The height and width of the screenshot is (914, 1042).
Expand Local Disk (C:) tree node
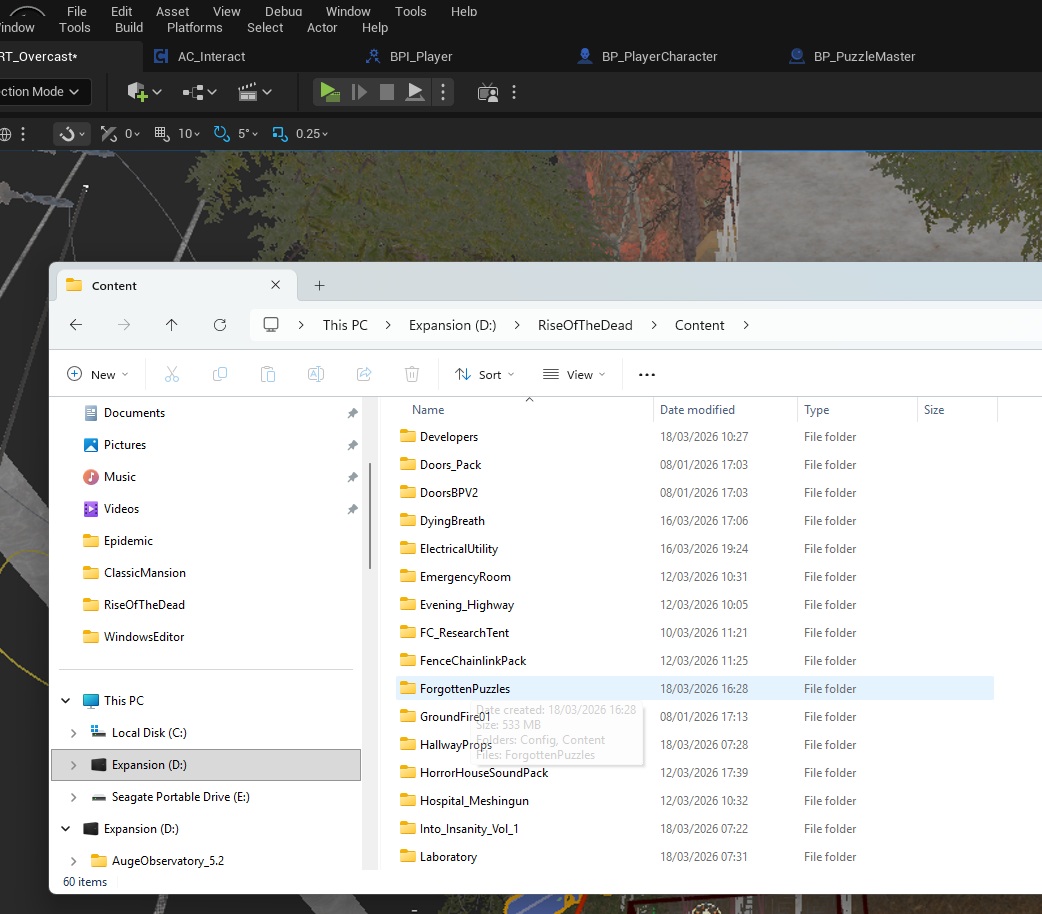pos(73,733)
